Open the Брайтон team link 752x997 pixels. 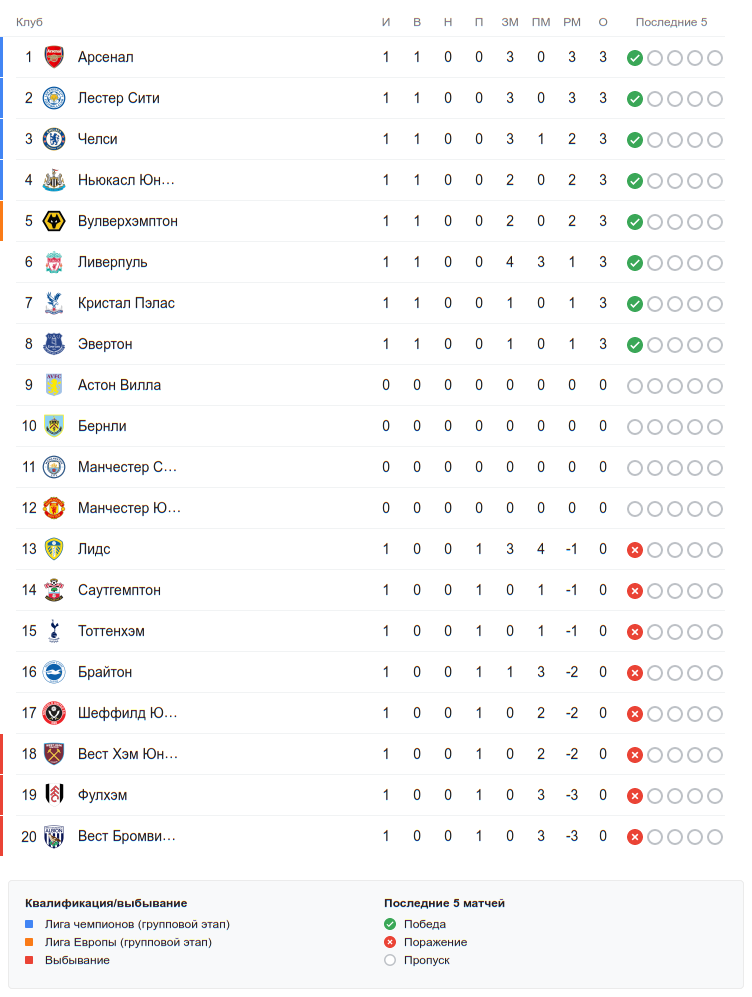coord(105,672)
